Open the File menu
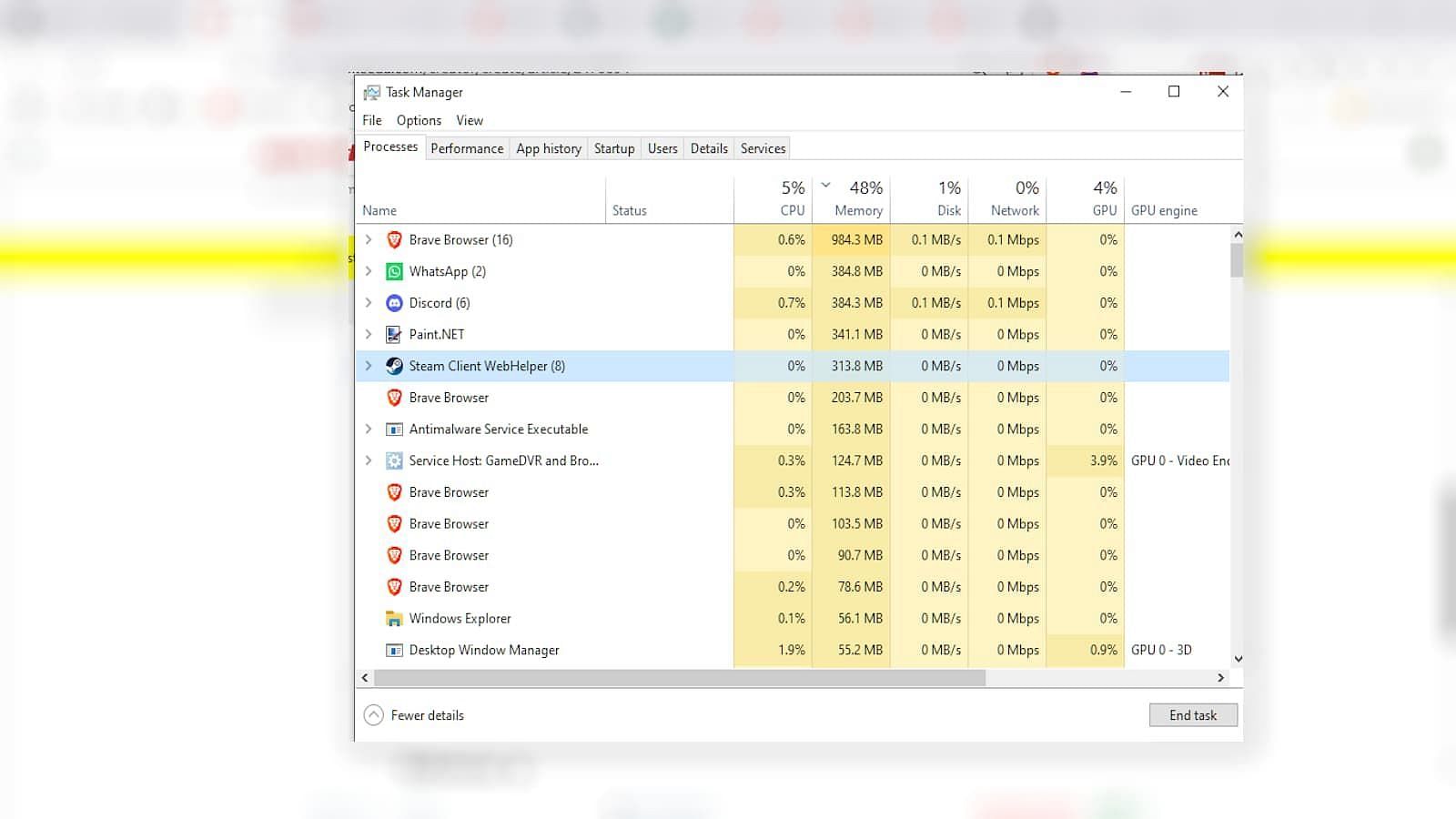1456x819 pixels. [x=372, y=120]
